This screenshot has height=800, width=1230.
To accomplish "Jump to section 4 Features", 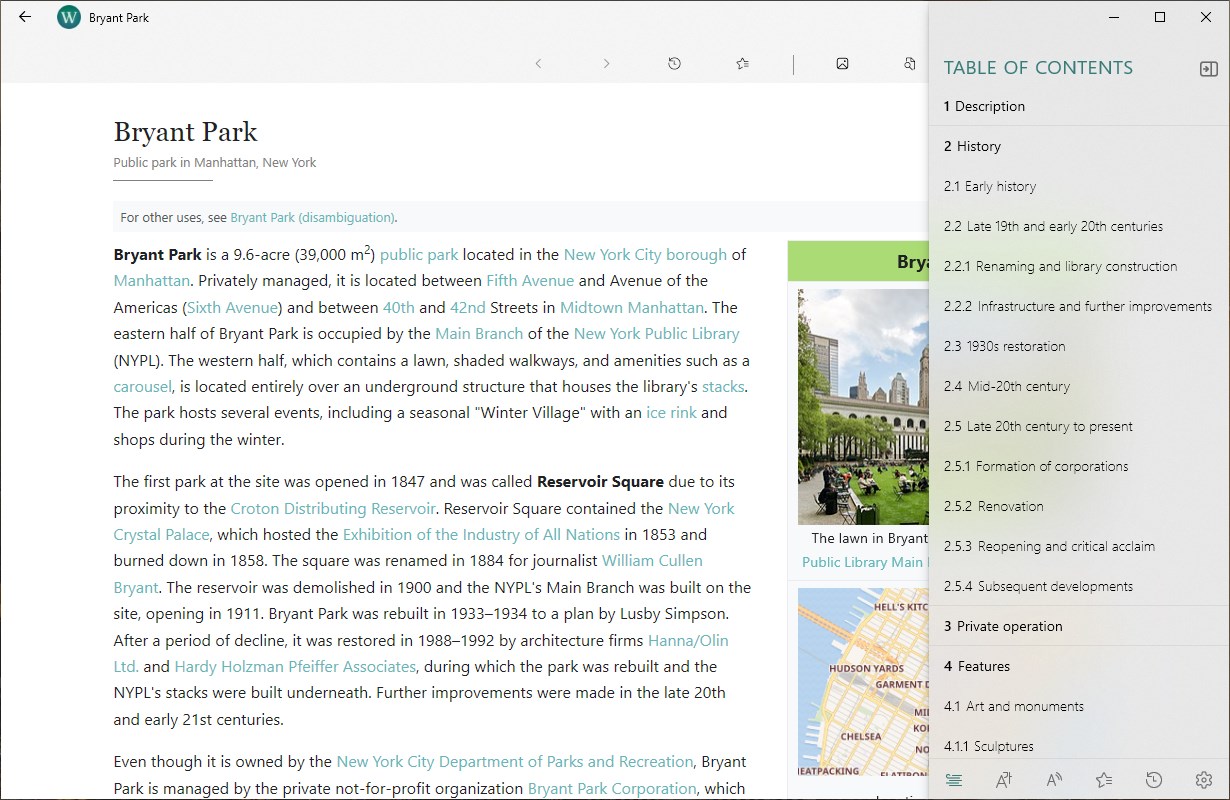I will (1079, 666).
